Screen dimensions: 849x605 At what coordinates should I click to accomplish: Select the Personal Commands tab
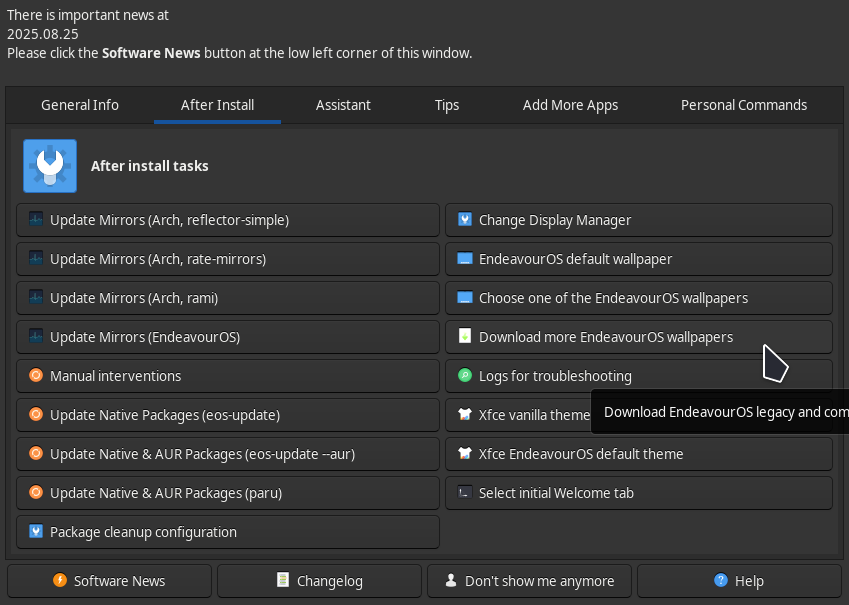[743, 105]
